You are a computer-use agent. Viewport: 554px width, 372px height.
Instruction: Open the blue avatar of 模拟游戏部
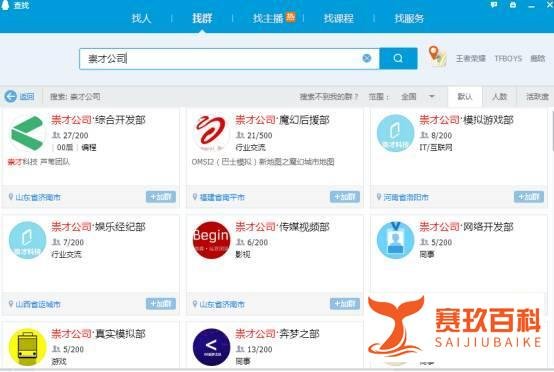point(395,134)
